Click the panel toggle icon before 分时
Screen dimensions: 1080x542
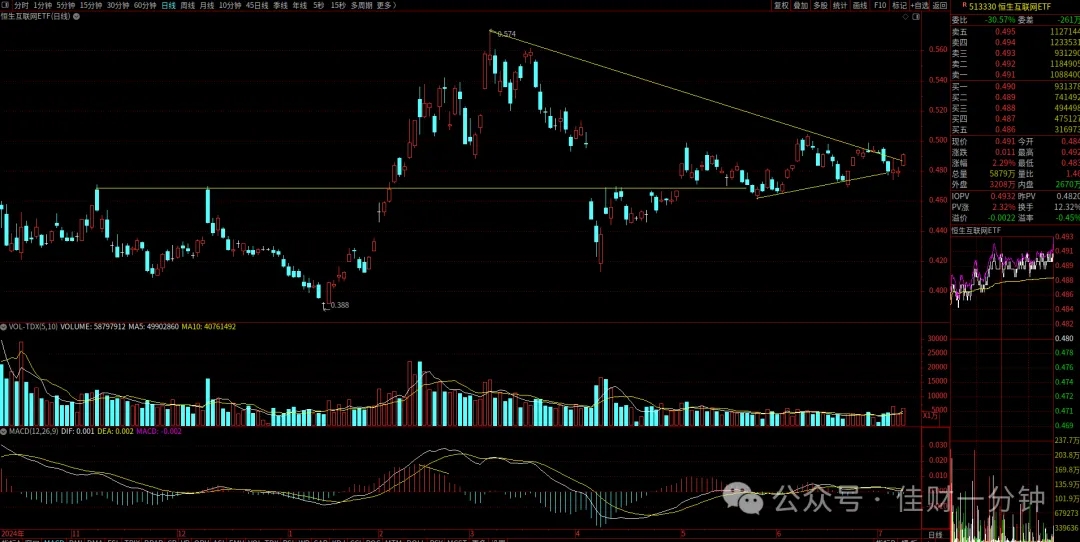(x=6, y=5)
